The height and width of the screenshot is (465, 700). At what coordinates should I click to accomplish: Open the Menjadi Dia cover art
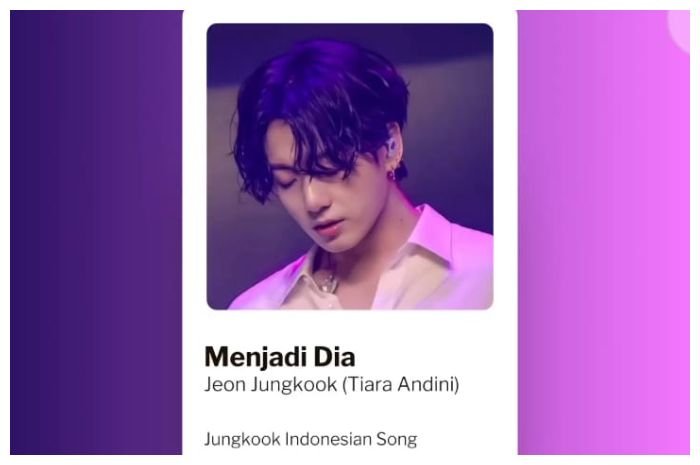(350, 166)
